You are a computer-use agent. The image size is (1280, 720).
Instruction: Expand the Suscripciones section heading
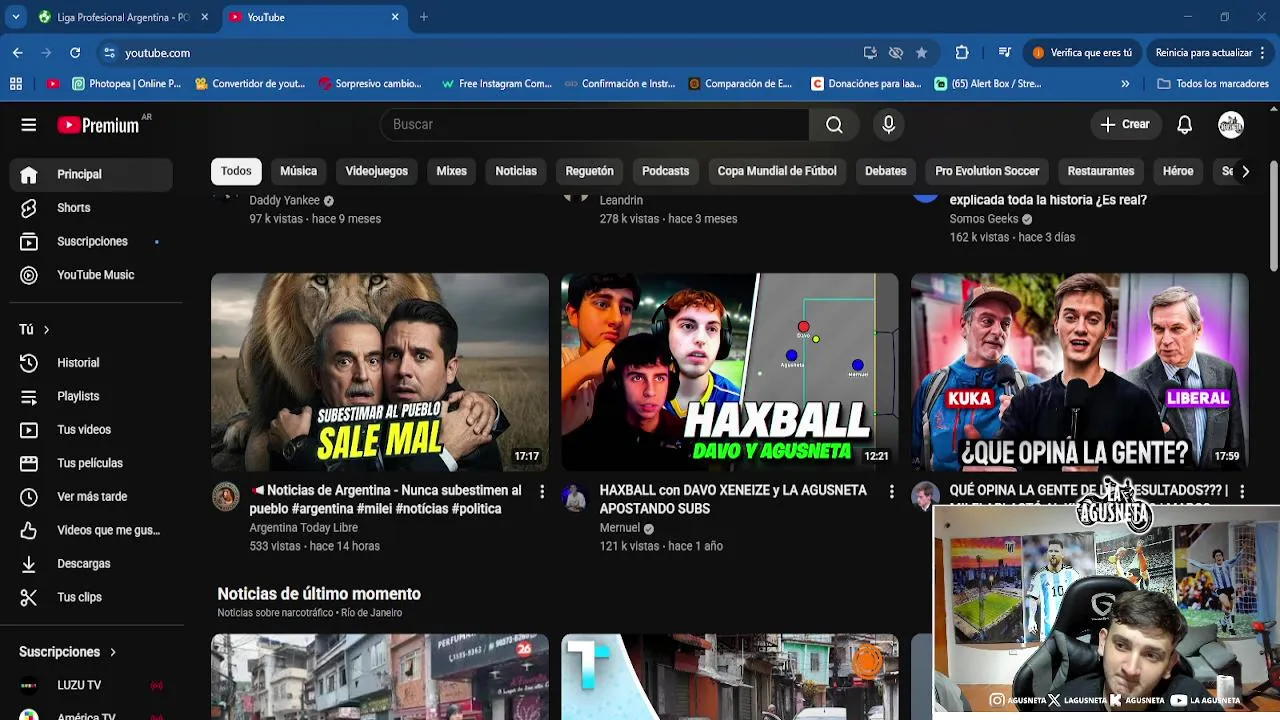(x=68, y=652)
